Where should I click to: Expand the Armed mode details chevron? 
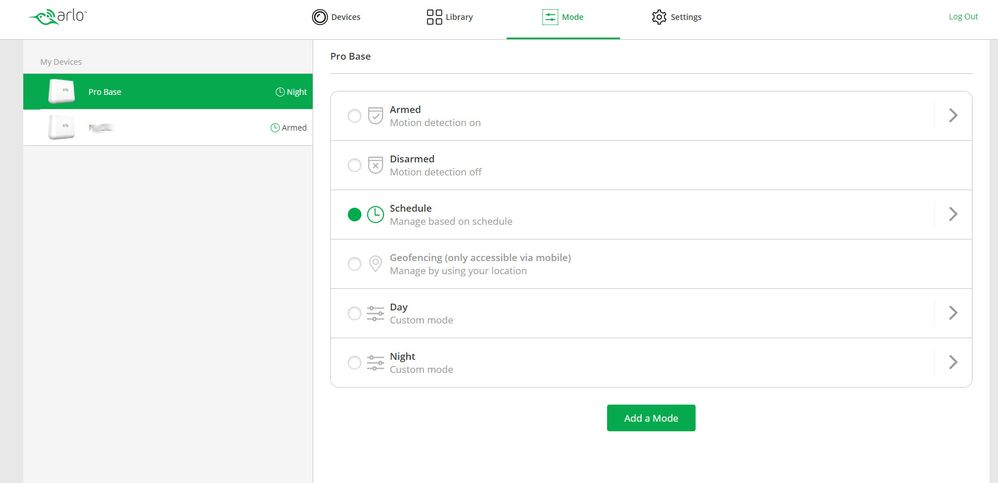[953, 115]
